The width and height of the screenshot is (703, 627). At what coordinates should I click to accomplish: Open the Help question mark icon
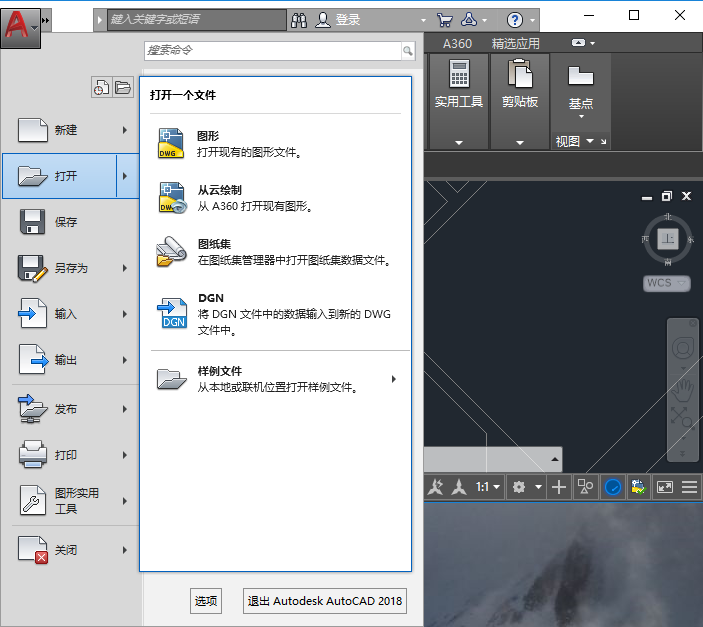515,20
